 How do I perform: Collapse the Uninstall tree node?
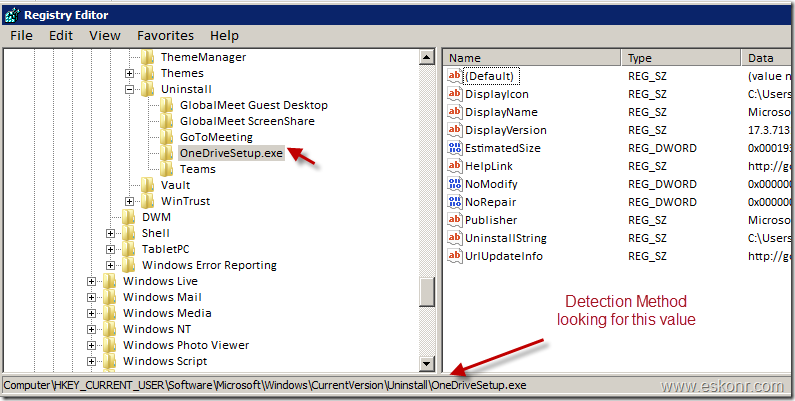[x=129, y=89]
